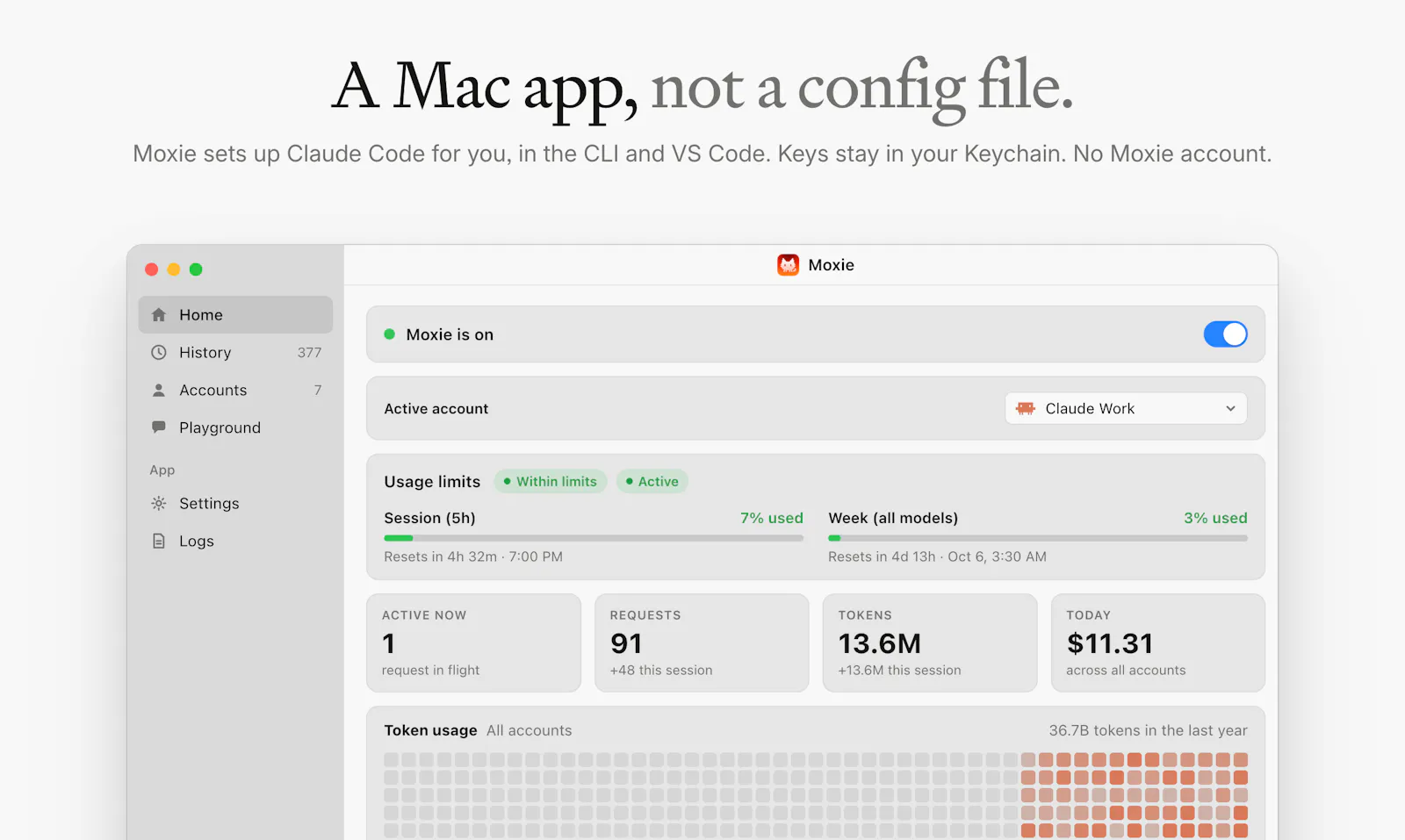Click the Accounts count 7
Image resolution: width=1405 pixels, height=840 pixels.
click(x=318, y=390)
